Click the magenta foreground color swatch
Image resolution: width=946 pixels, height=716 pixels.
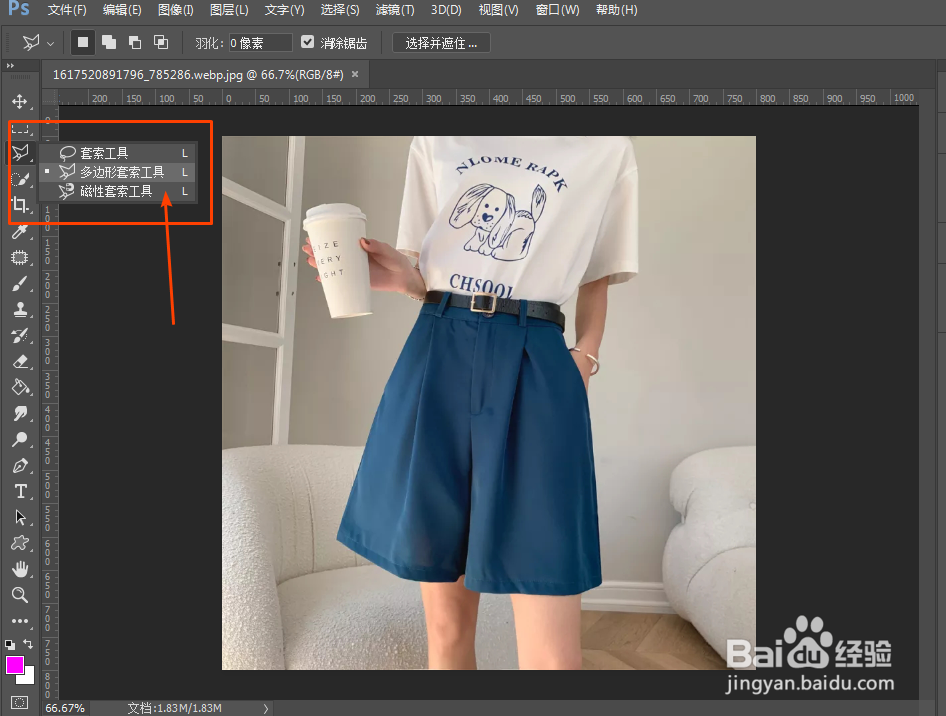[x=14, y=667]
